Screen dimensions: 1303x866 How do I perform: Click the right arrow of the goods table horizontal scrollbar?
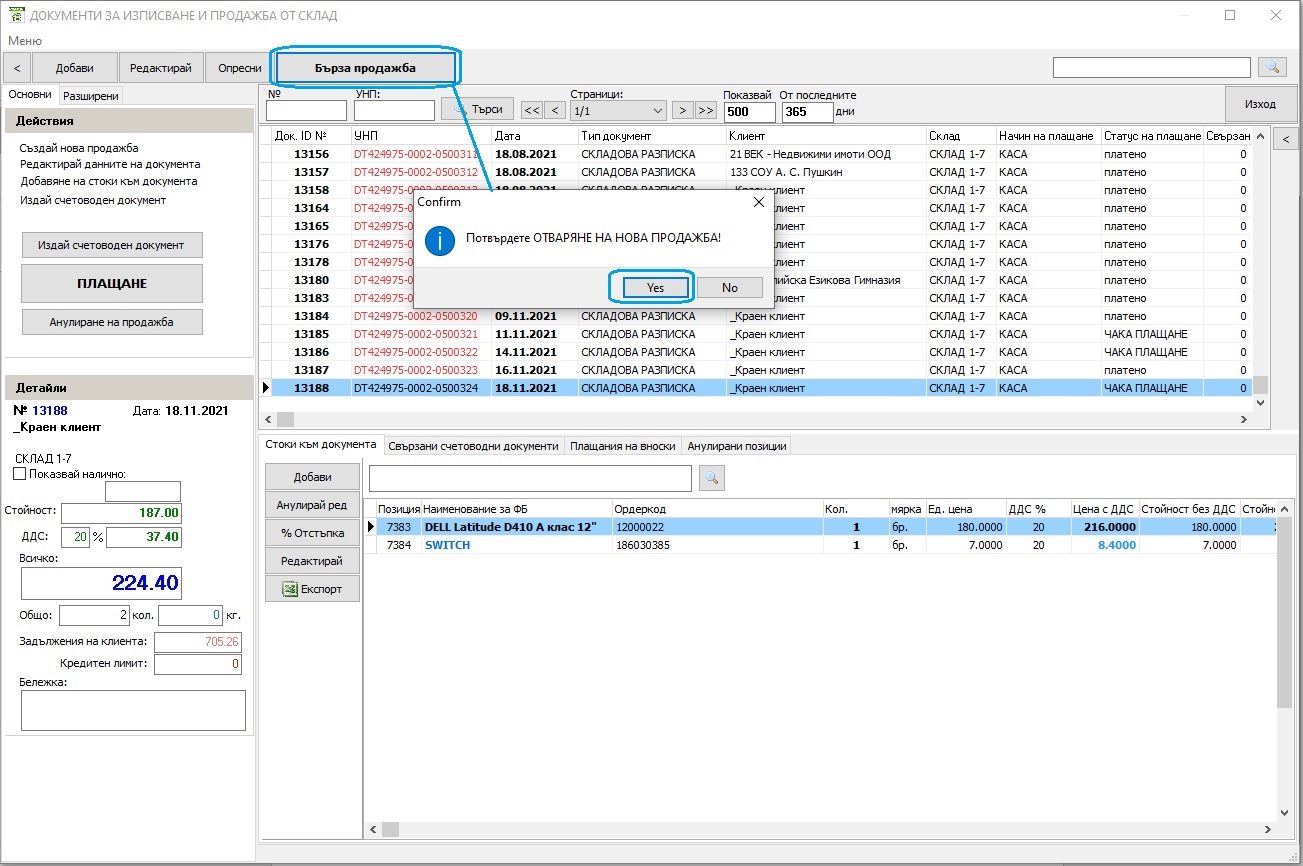[x=1270, y=830]
